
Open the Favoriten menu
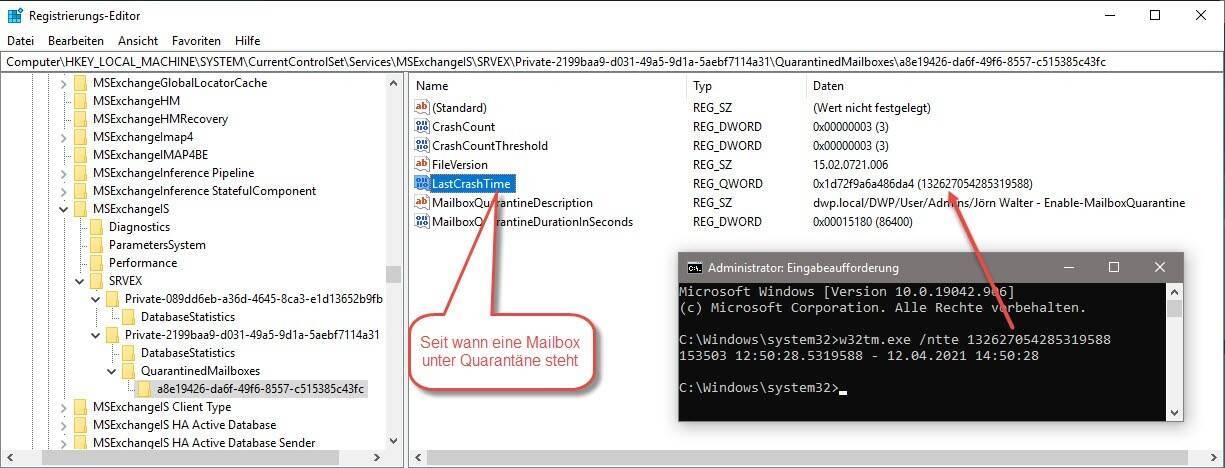coord(196,41)
